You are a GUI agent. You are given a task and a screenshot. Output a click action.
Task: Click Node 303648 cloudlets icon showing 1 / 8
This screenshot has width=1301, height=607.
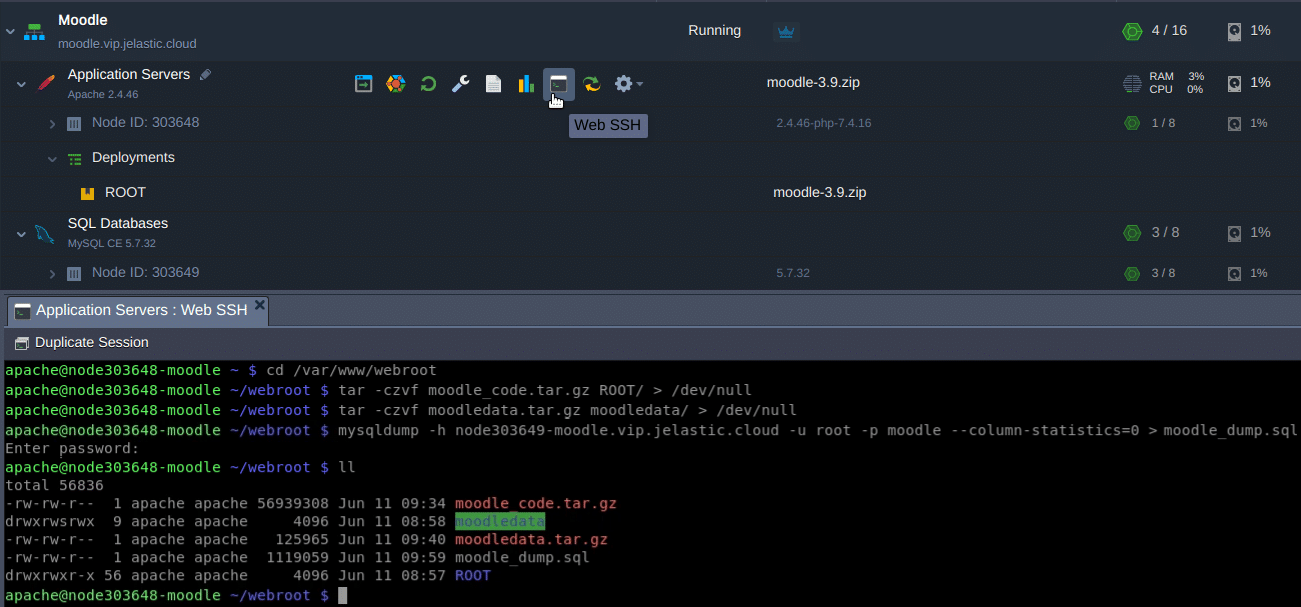click(1132, 123)
